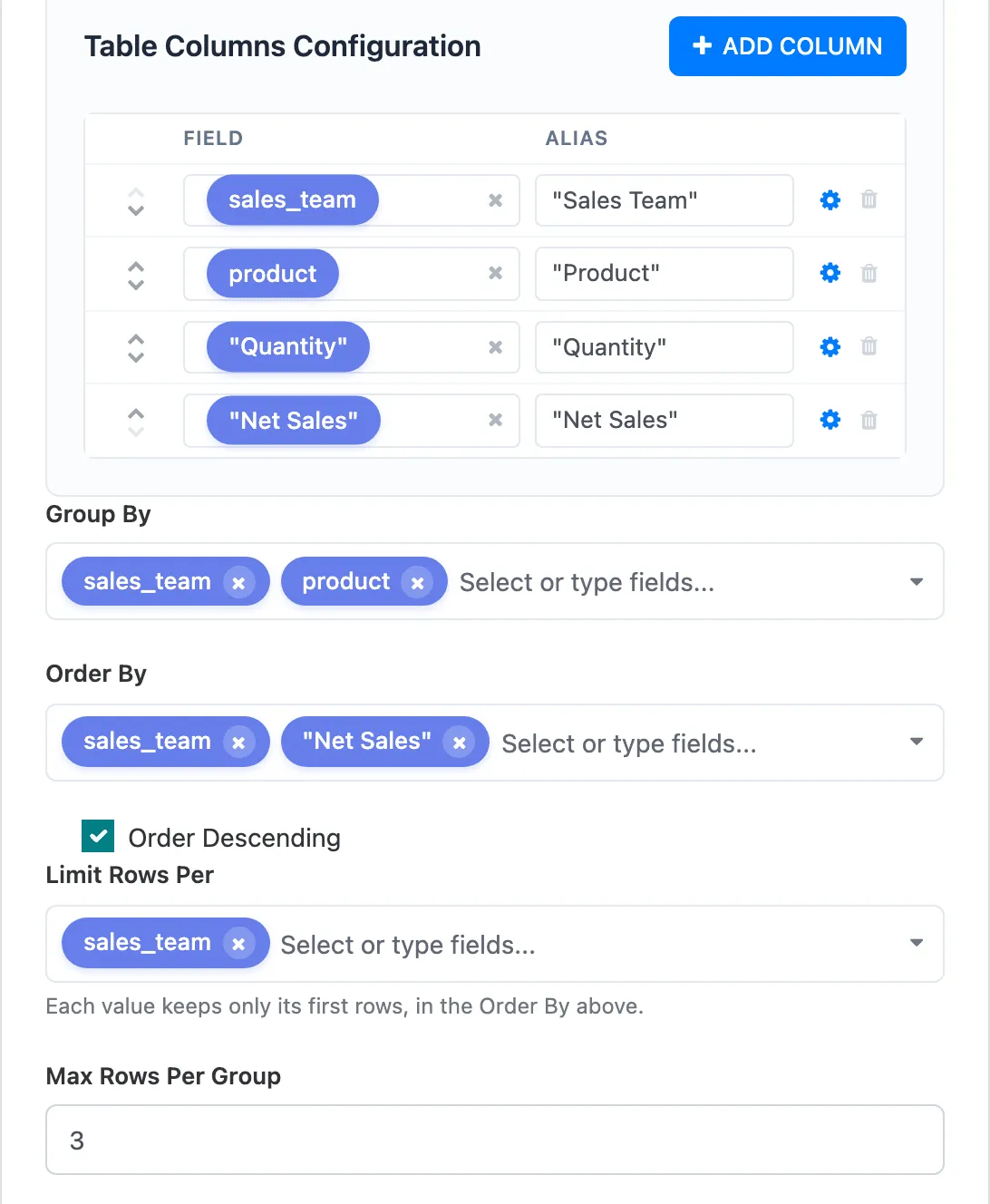Edit the "Quantity" alias field
This screenshot has width=990, height=1204.
tap(665, 346)
